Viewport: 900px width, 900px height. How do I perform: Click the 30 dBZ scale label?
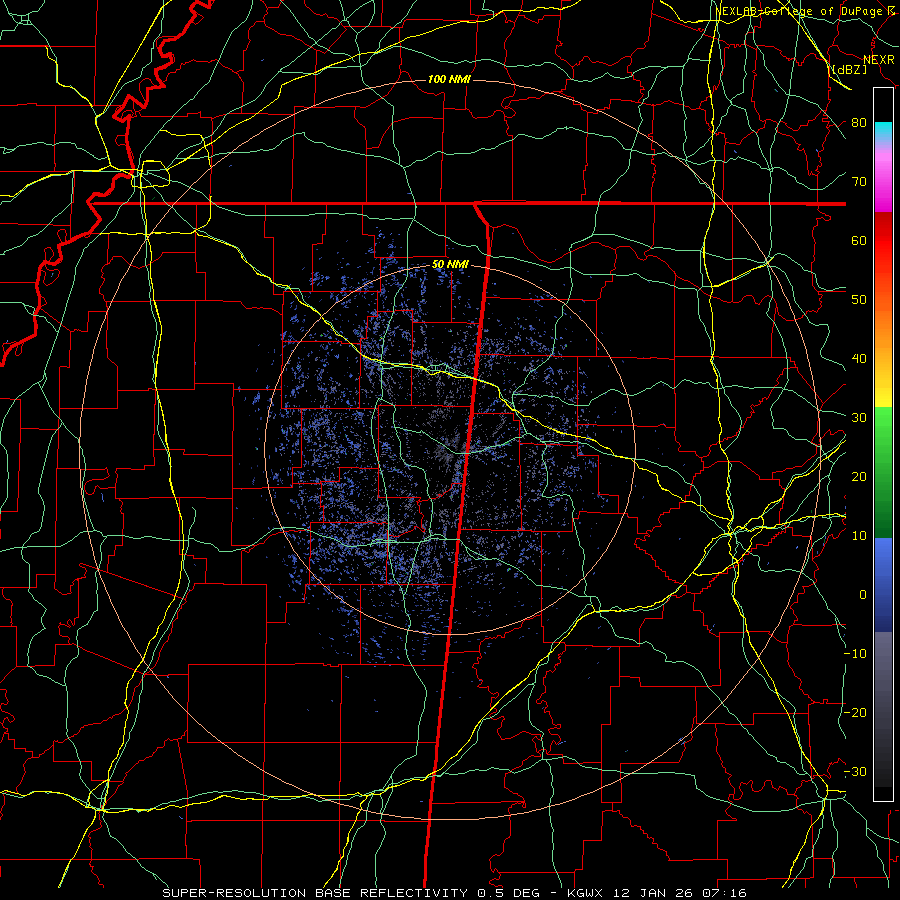click(x=859, y=417)
